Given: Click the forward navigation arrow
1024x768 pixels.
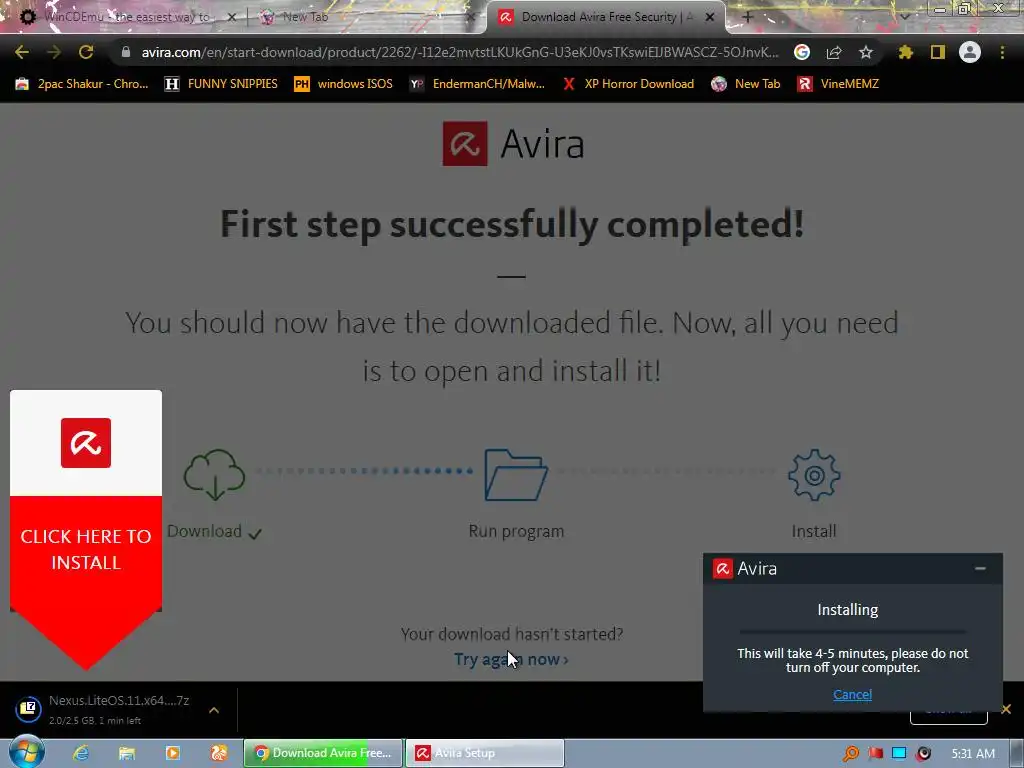Looking at the screenshot, I should tap(54, 52).
